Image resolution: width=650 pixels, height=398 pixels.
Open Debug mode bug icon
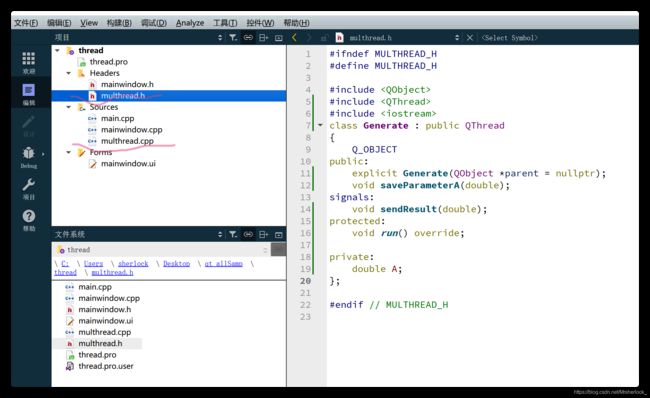(29, 153)
